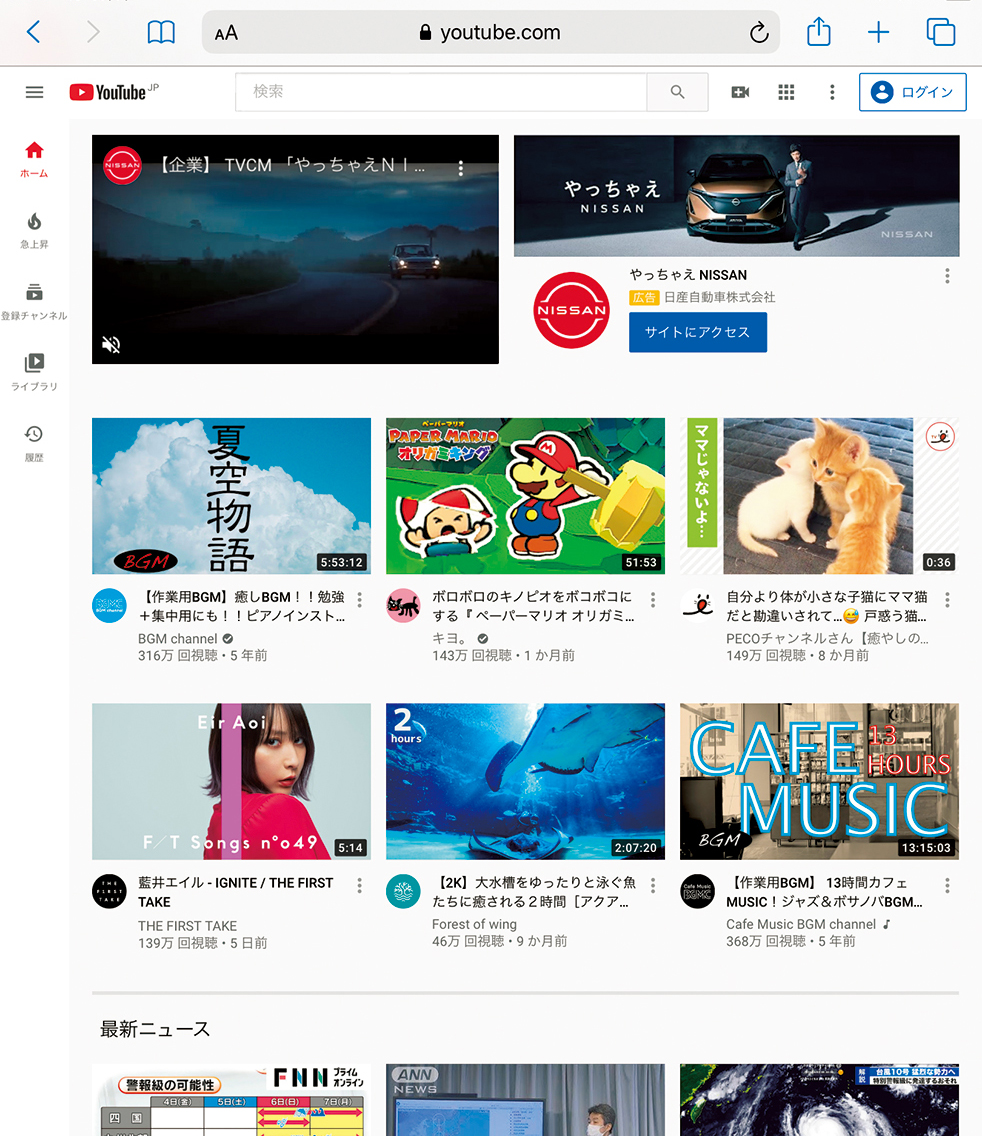Unmute the Nissan ad video
Image resolution: width=982 pixels, height=1136 pixels.
click(112, 345)
